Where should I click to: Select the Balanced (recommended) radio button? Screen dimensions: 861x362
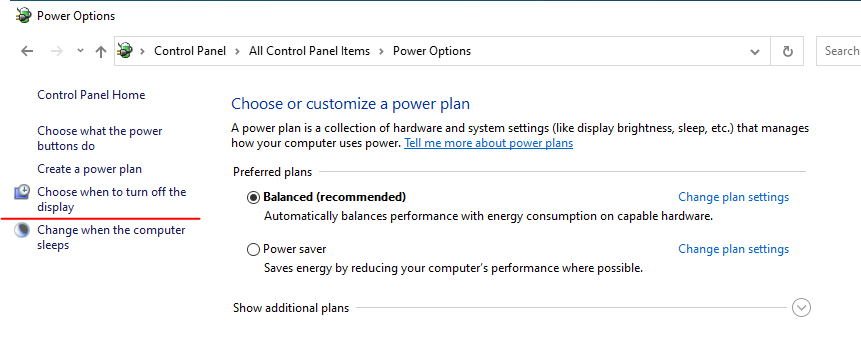(x=253, y=198)
